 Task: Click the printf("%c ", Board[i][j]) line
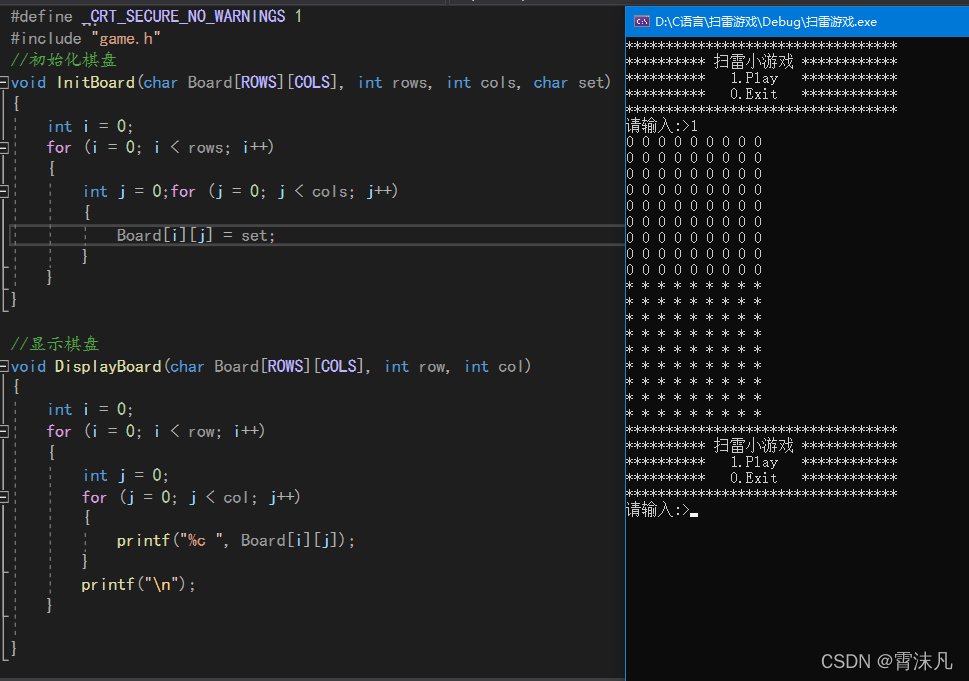[235, 541]
